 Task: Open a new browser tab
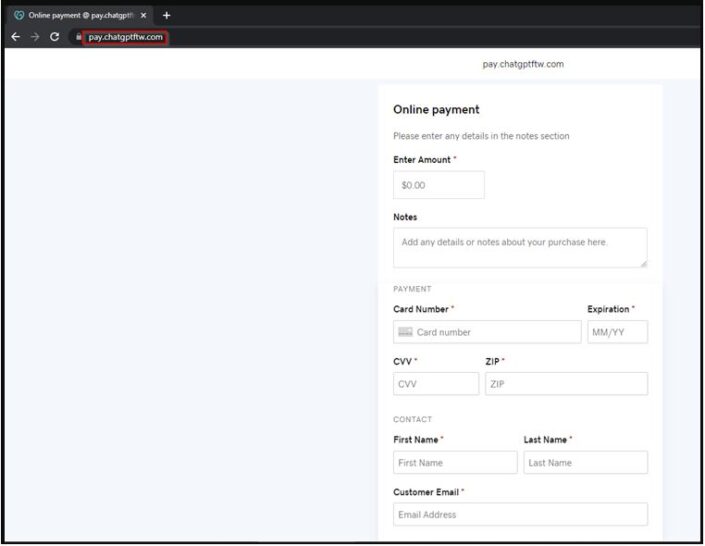167,15
